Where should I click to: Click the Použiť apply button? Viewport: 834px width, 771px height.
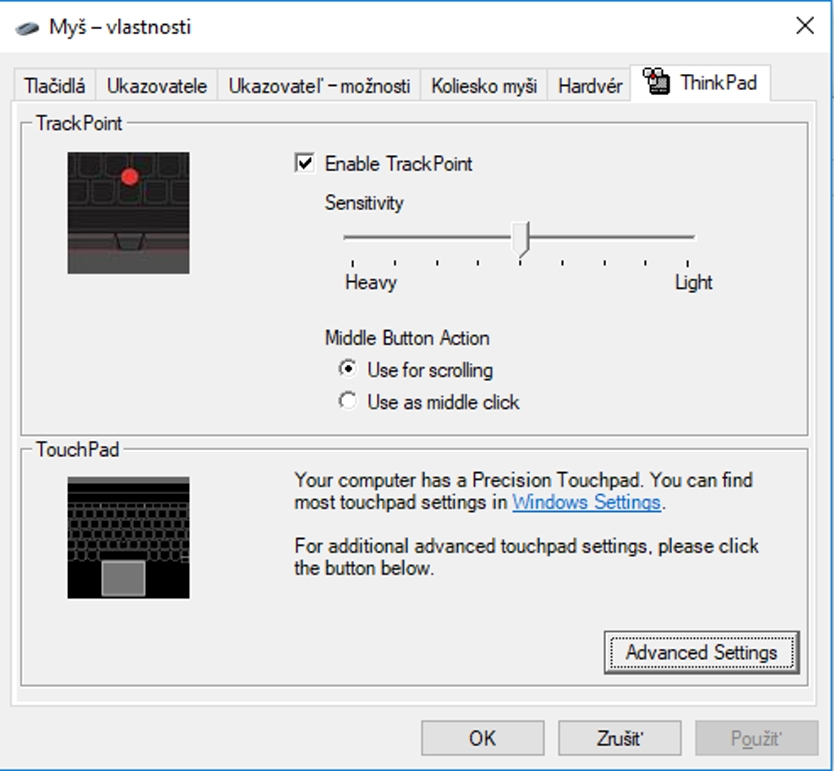pos(756,738)
